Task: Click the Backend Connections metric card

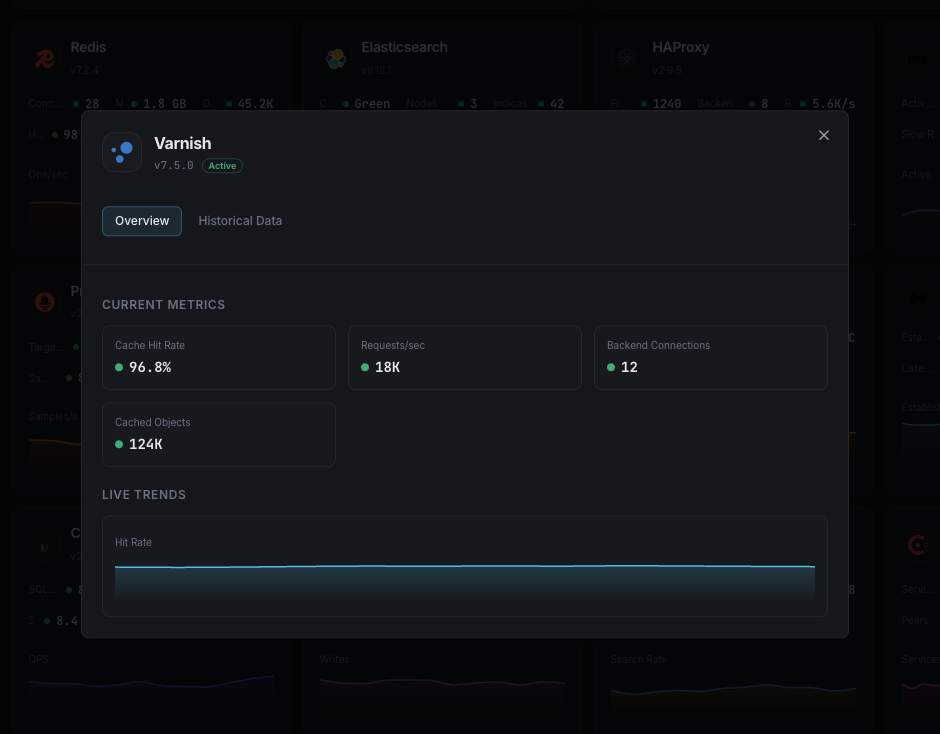Action: coord(710,357)
